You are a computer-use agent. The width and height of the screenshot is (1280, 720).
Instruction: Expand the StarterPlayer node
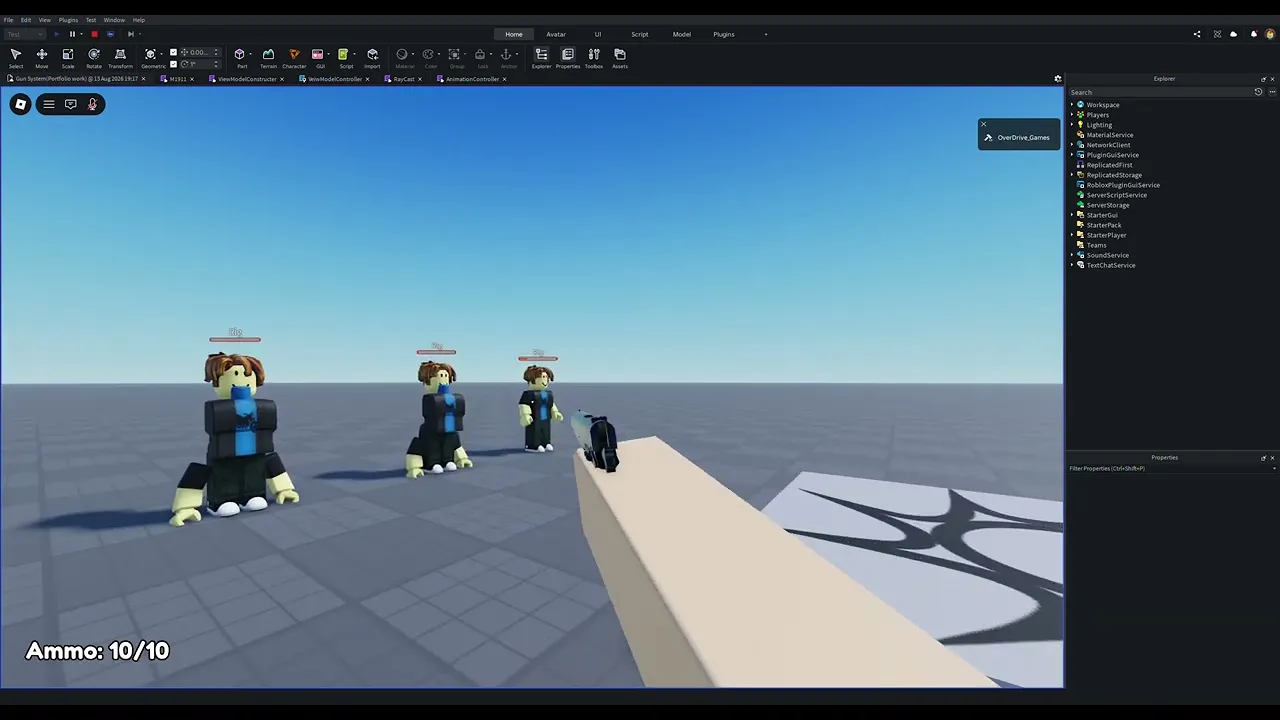click(1072, 235)
